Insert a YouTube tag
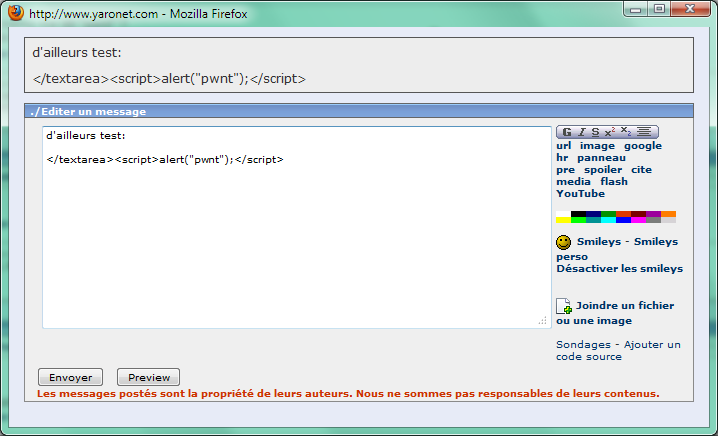718x436 pixels. pos(581,194)
